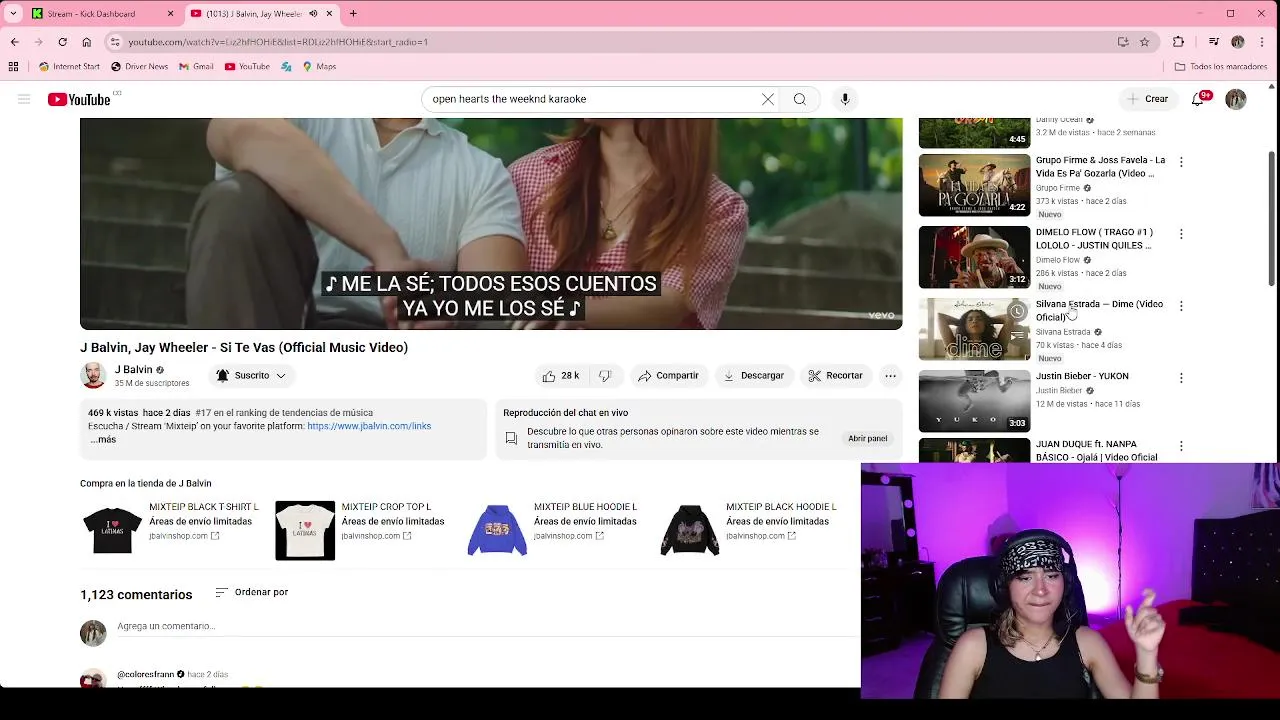Go to YouTube home via logo
Screen dimensions: 1280x720
pyautogui.click(x=79, y=99)
